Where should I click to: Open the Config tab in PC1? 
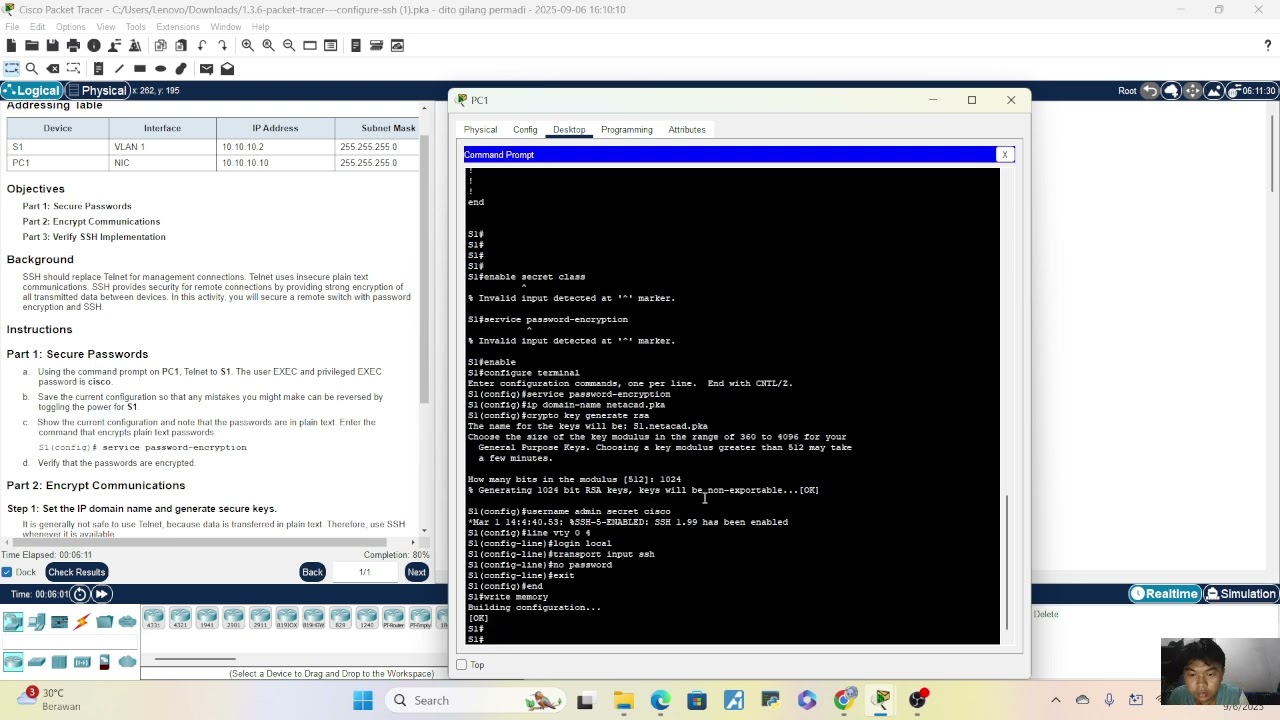[525, 130]
